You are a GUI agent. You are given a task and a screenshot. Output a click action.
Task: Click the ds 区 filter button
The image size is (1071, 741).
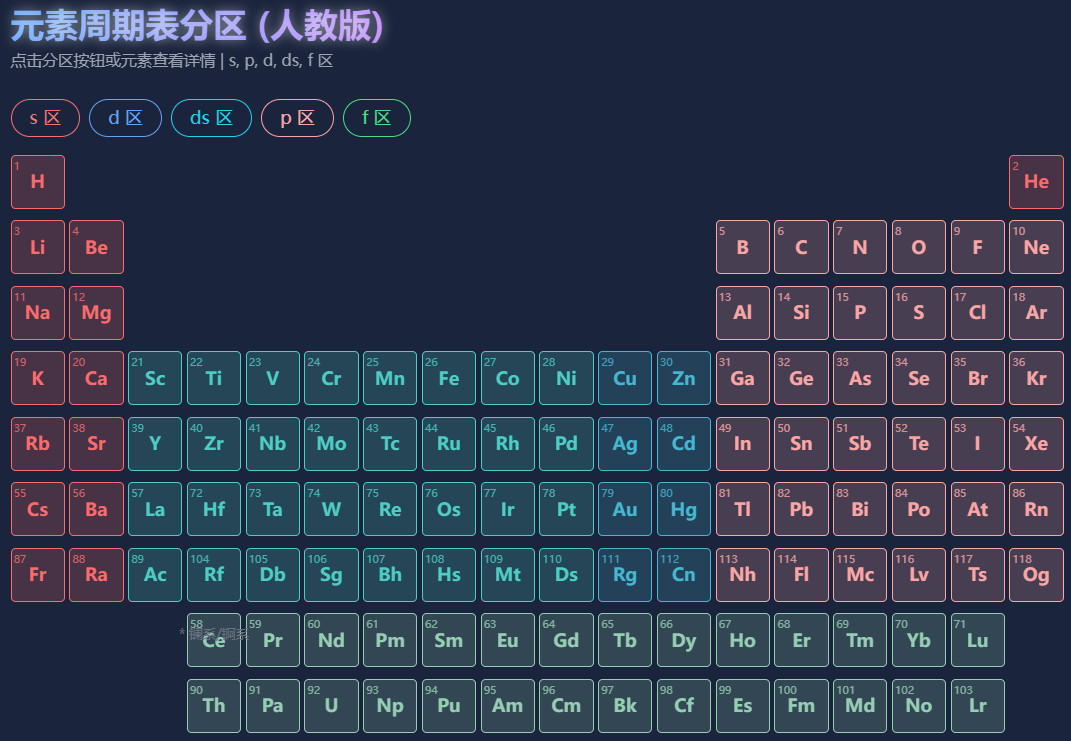click(x=211, y=117)
